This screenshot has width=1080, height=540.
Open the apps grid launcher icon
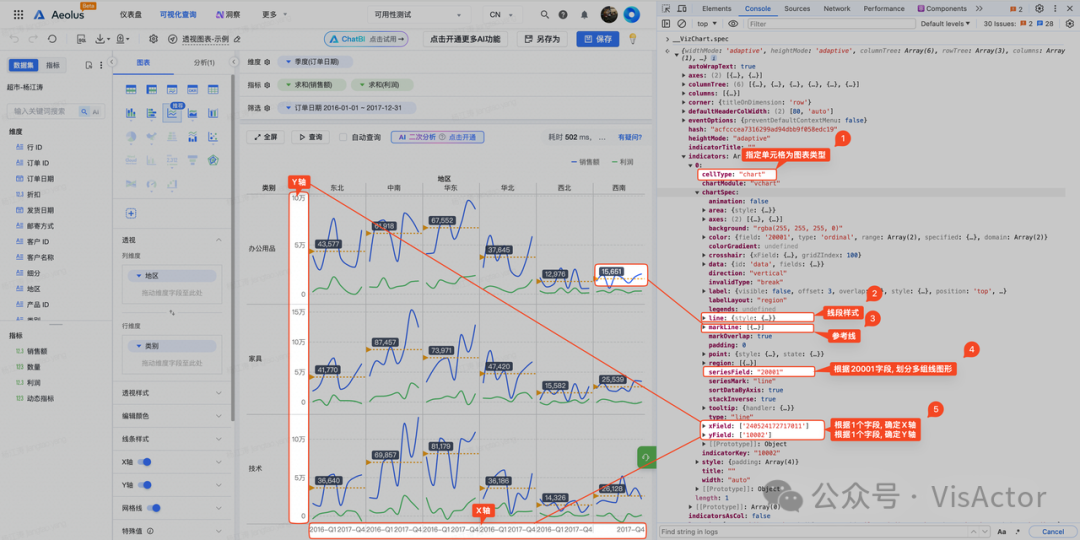(19, 14)
